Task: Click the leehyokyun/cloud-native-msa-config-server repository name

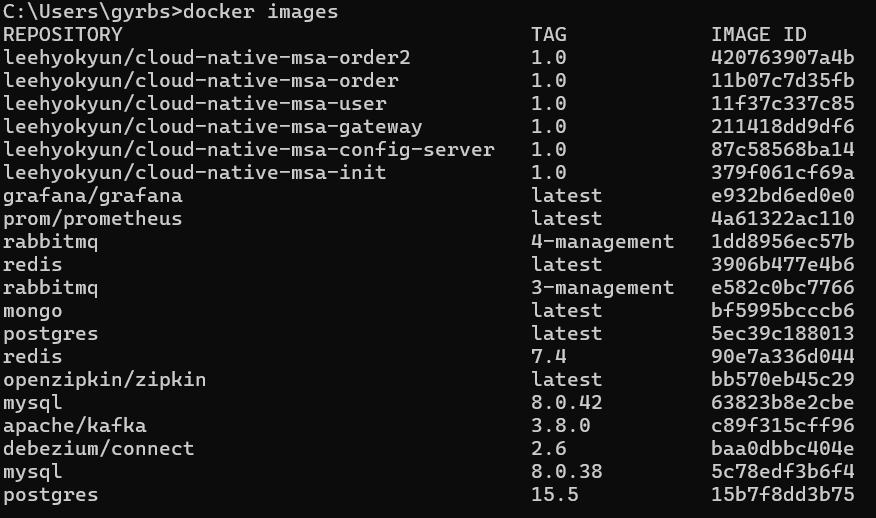Action: [x=249, y=150]
